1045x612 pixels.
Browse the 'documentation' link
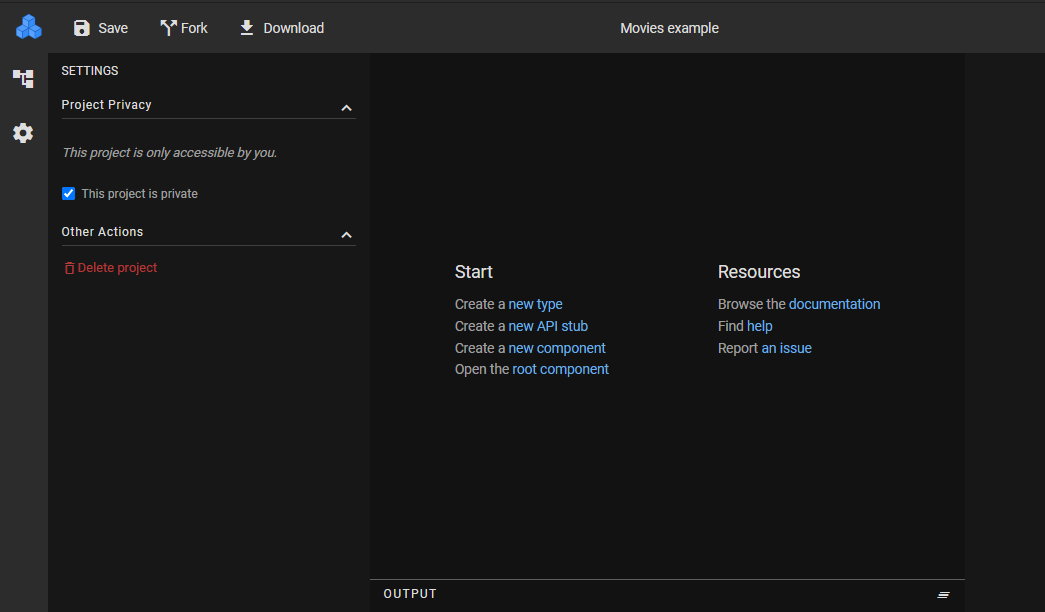click(834, 304)
